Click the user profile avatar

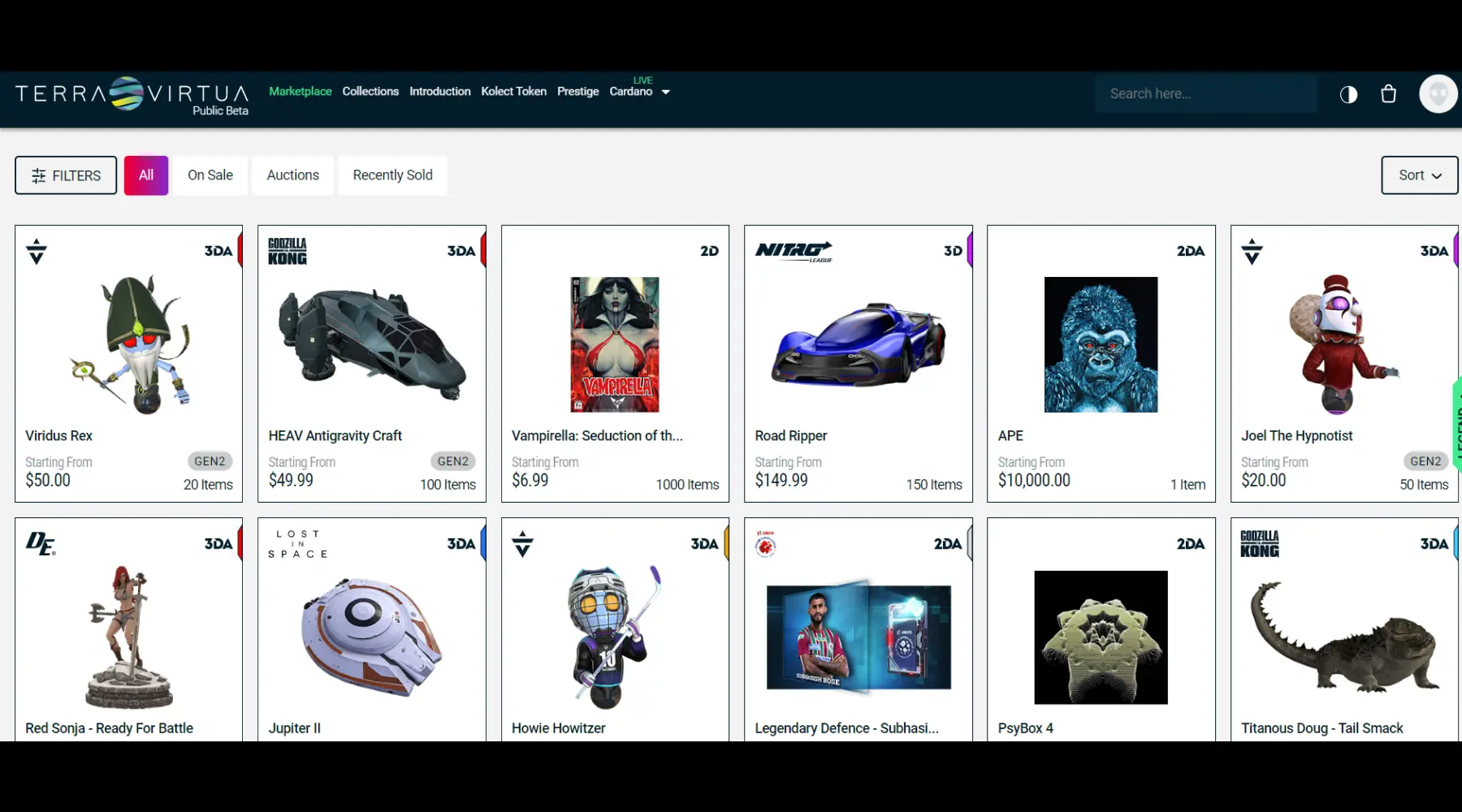click(x=1438, y=94)
